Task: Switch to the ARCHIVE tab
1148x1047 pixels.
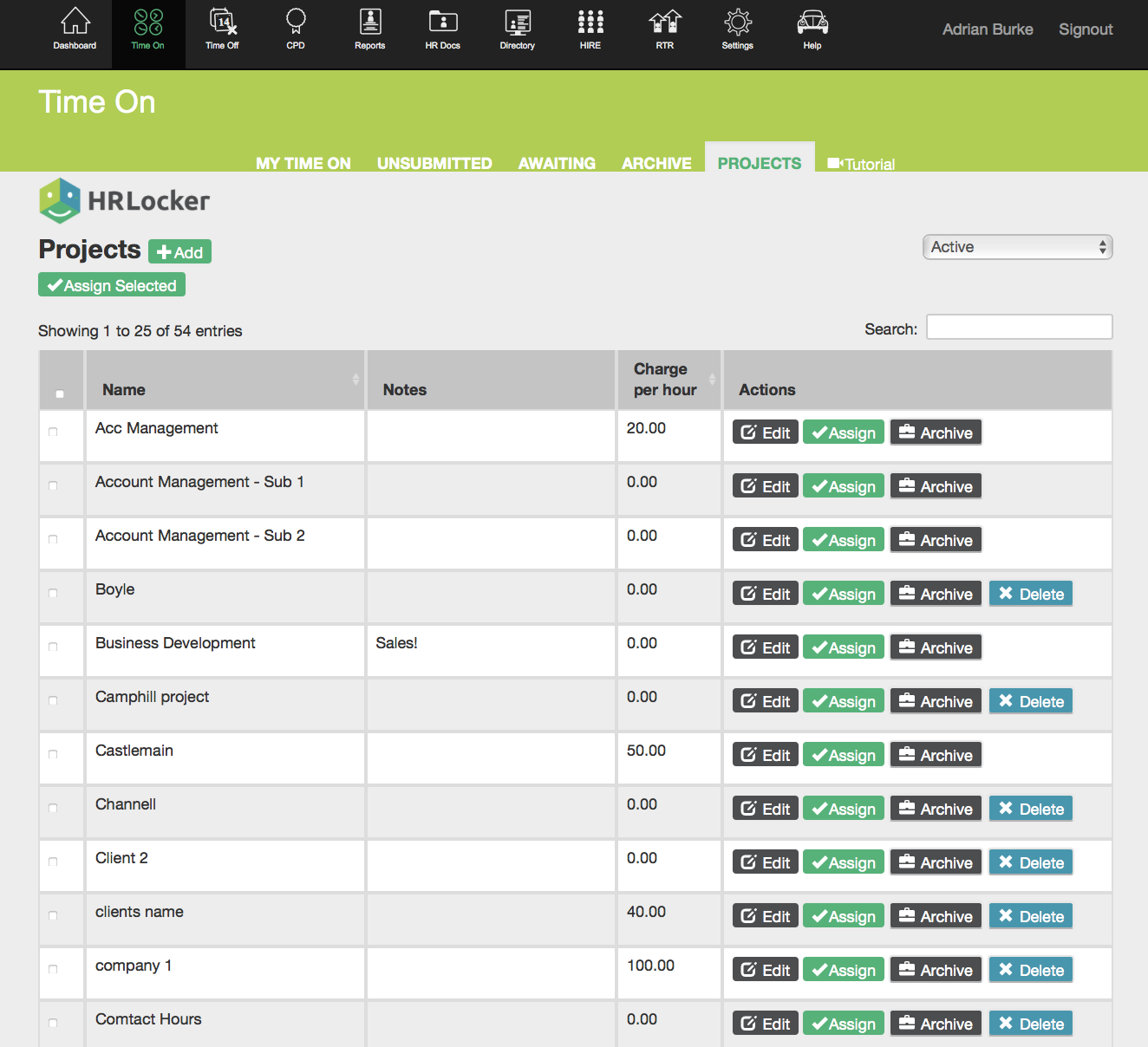Action: click(656, 163)
